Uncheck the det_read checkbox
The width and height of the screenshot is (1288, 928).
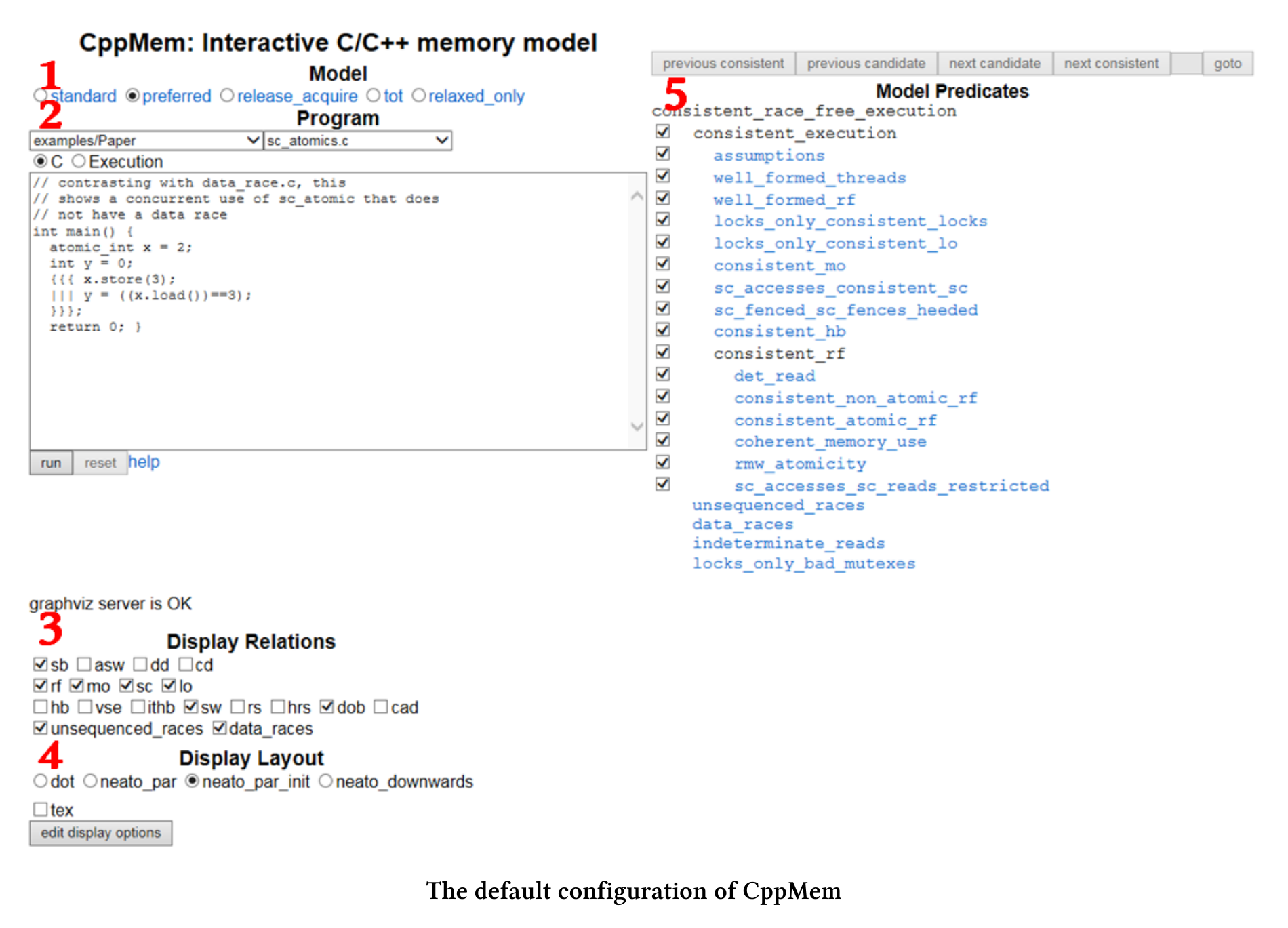[663, 374]
